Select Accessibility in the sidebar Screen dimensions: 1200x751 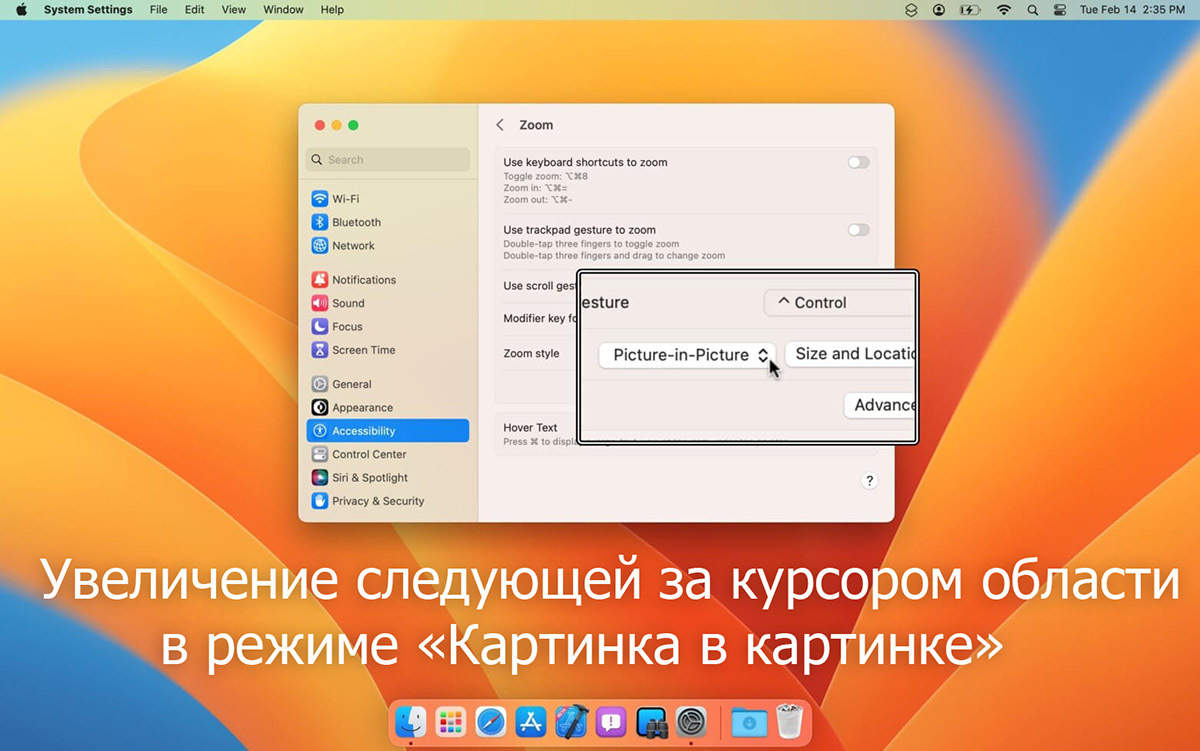click(387, 431)
